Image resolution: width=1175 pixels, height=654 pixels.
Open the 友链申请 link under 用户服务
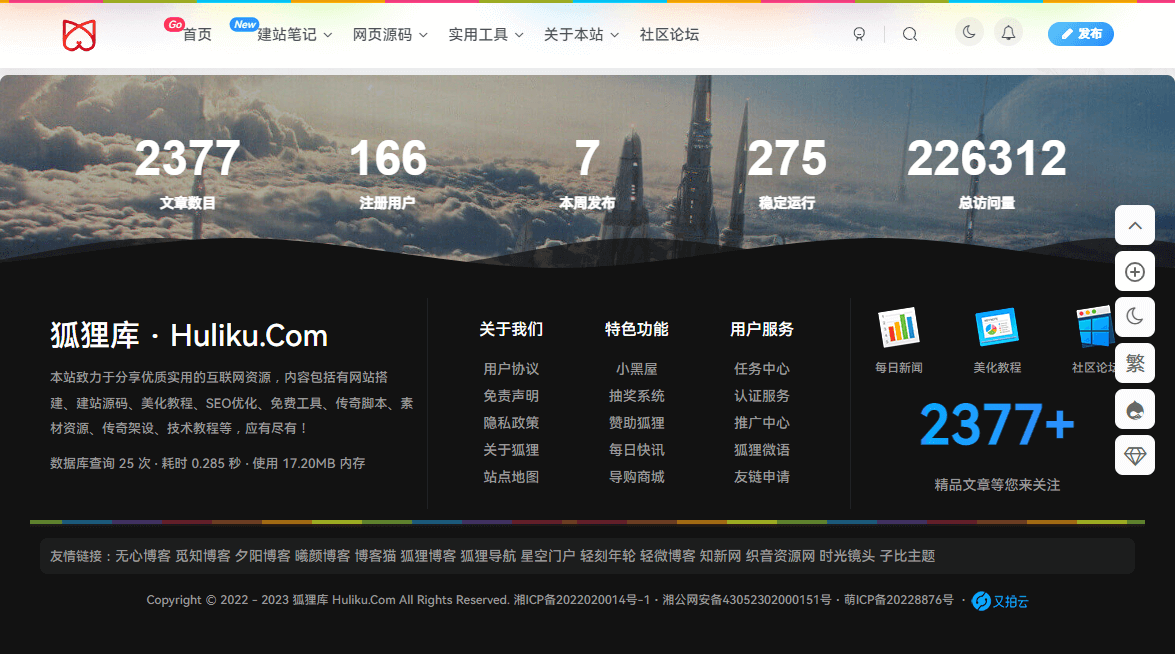click(x=762, y=477)
